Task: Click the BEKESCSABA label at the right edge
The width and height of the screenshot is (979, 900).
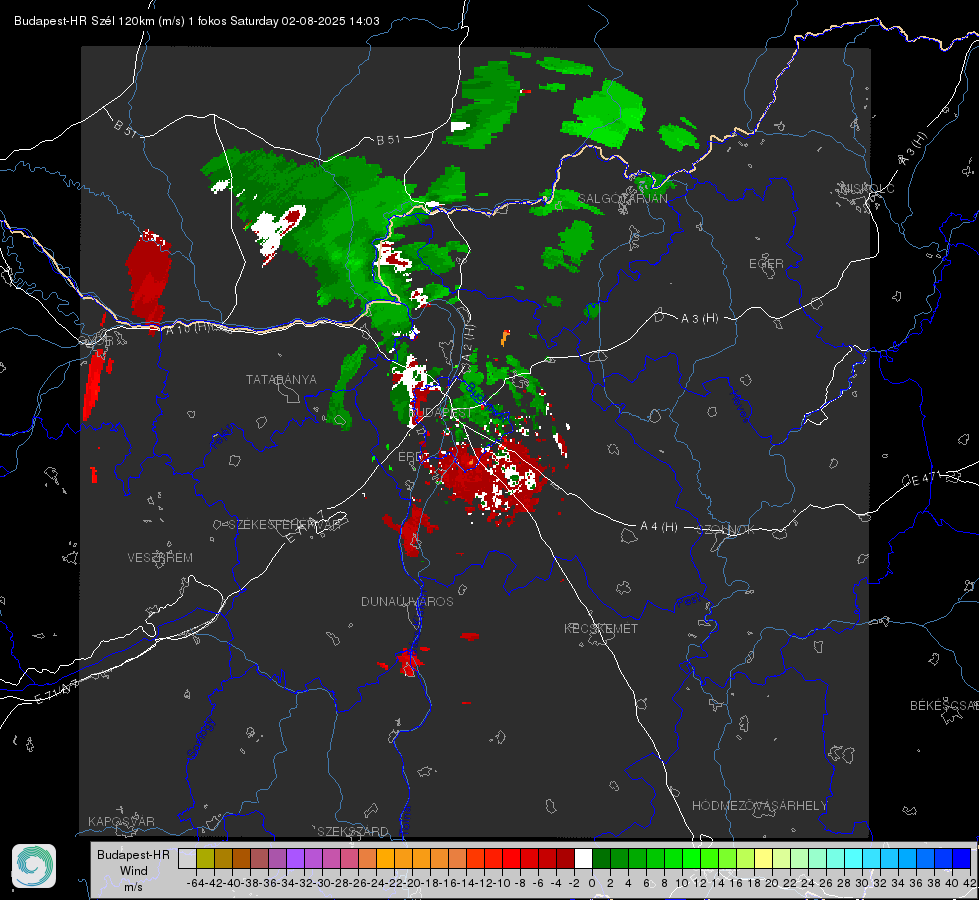Action: pos(944,705)
